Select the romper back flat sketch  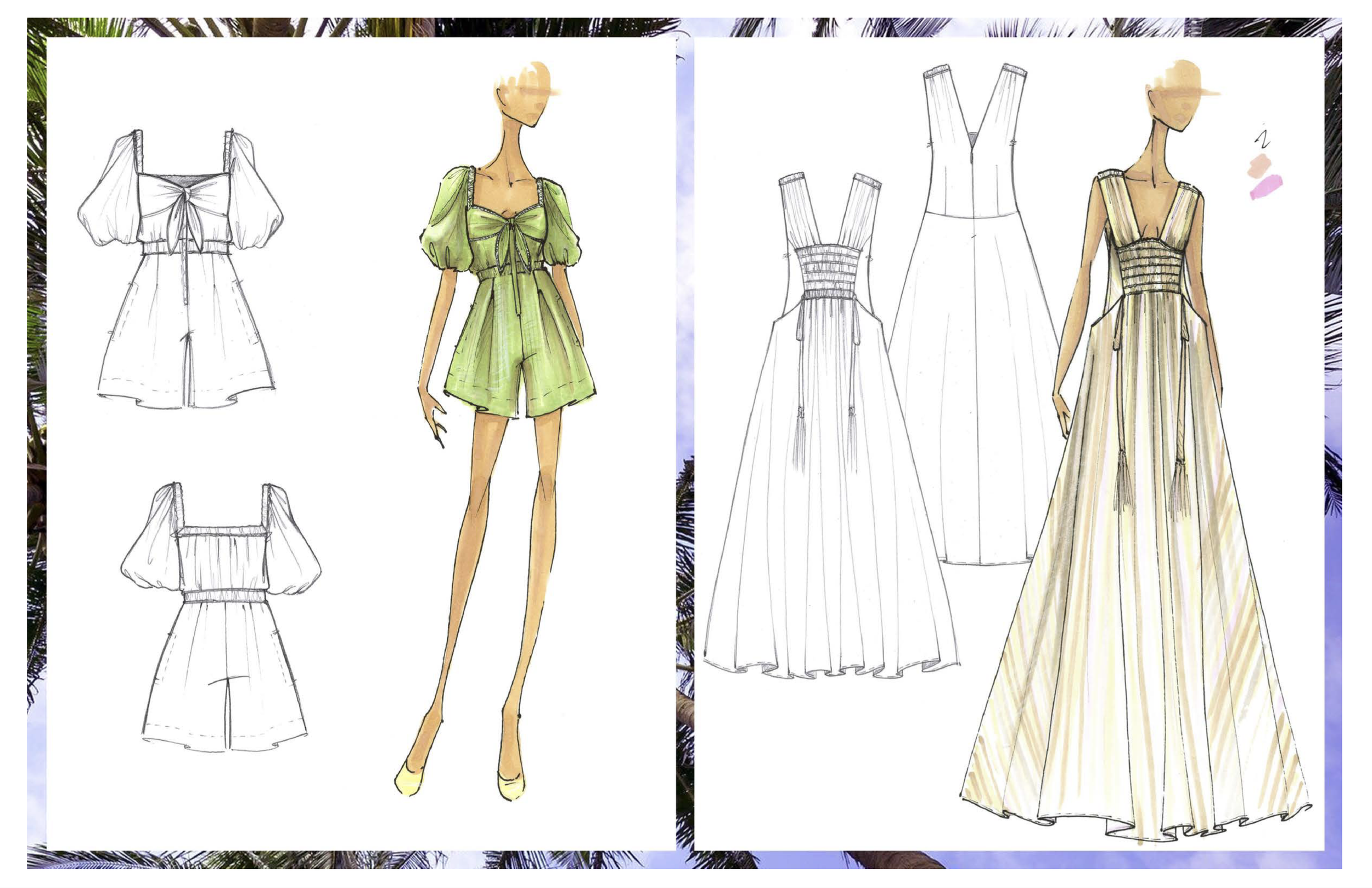tap(221, 617)
